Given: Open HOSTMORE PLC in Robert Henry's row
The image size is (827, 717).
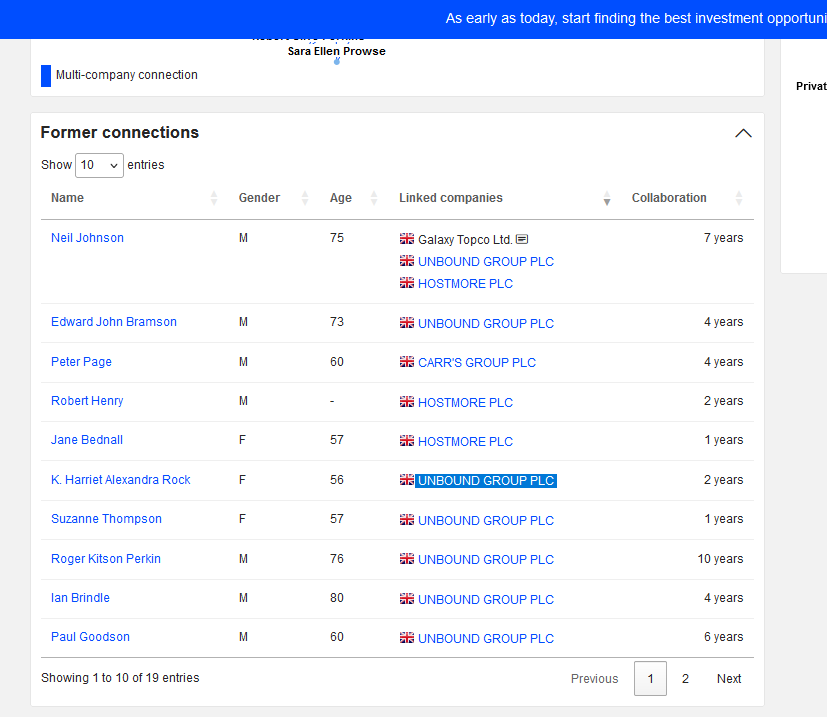Looking at the screenshot, I should [x=465, y=403].
